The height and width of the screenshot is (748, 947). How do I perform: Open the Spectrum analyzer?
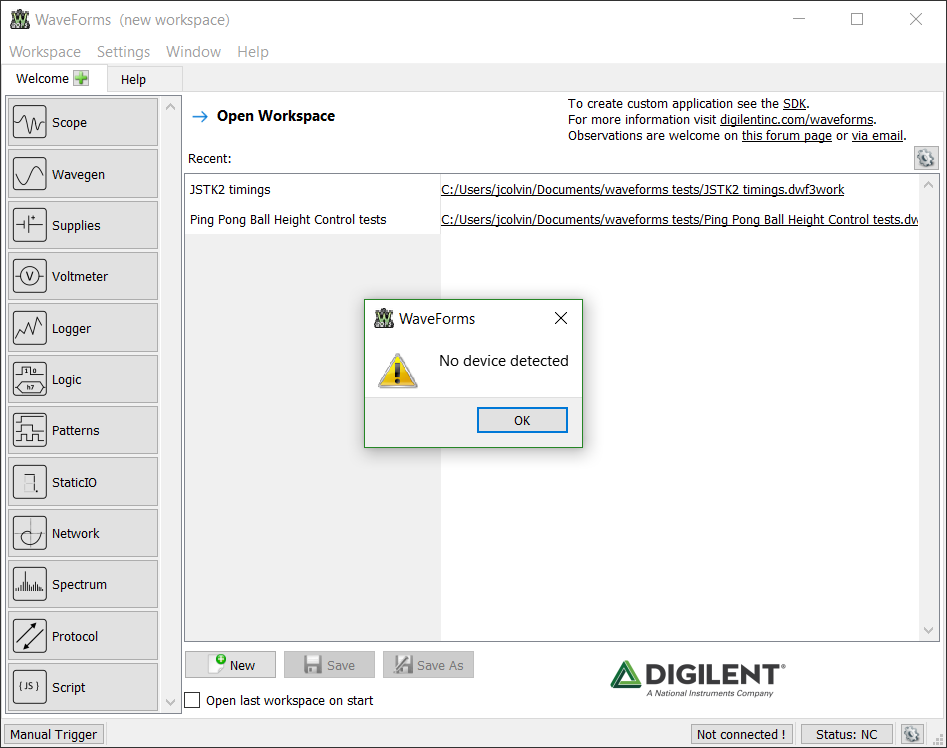[x=83, y=584]
